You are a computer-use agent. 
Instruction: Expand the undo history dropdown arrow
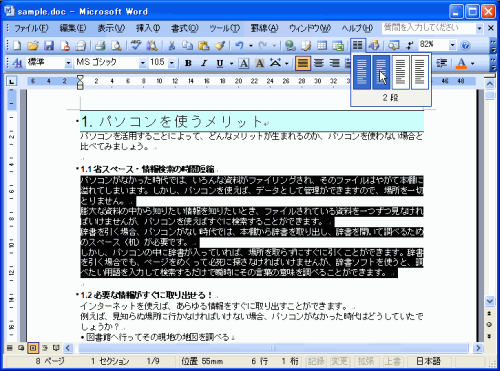tap(251, 45)
